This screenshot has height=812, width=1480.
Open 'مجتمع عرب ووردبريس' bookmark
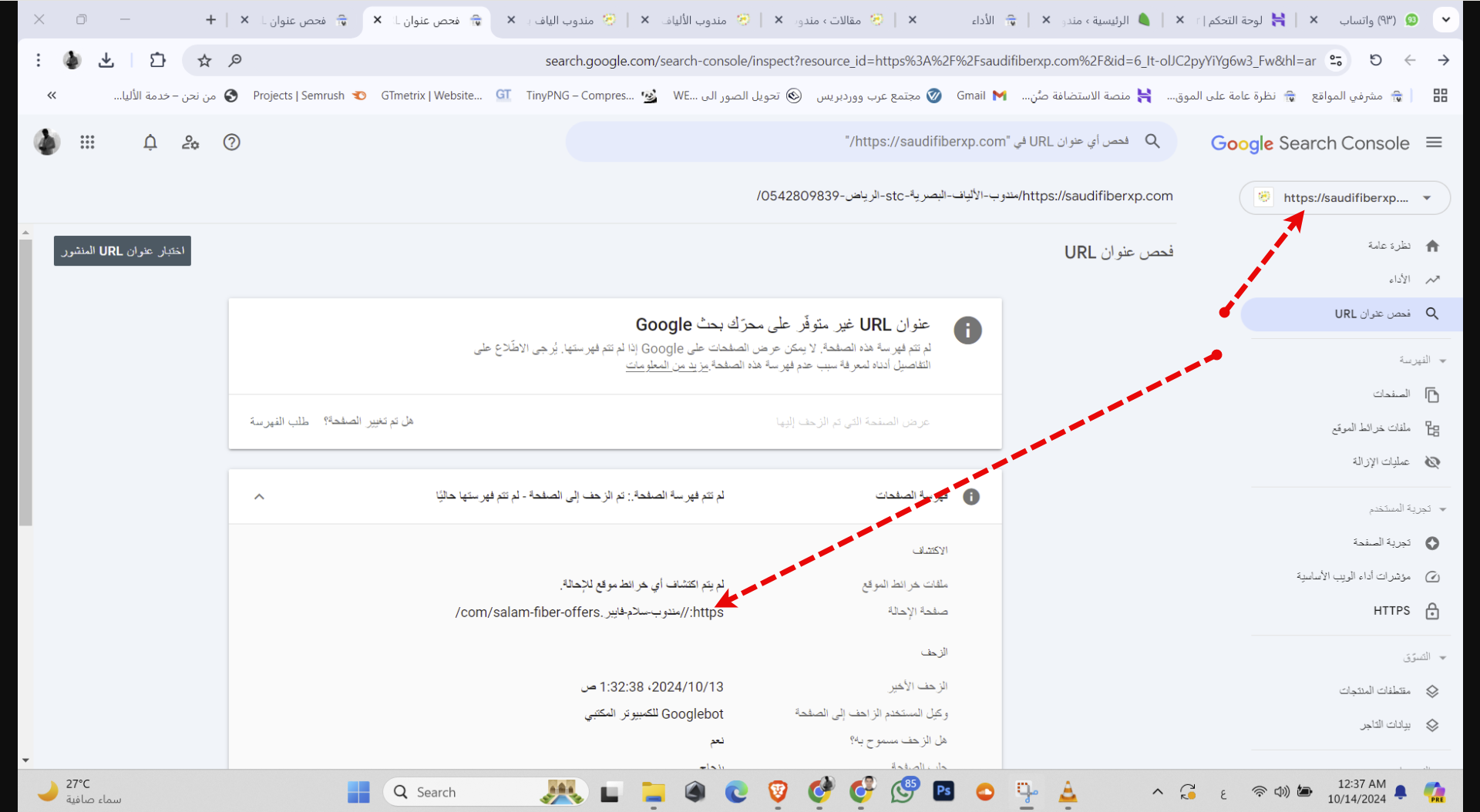click(x=879, y=96)
